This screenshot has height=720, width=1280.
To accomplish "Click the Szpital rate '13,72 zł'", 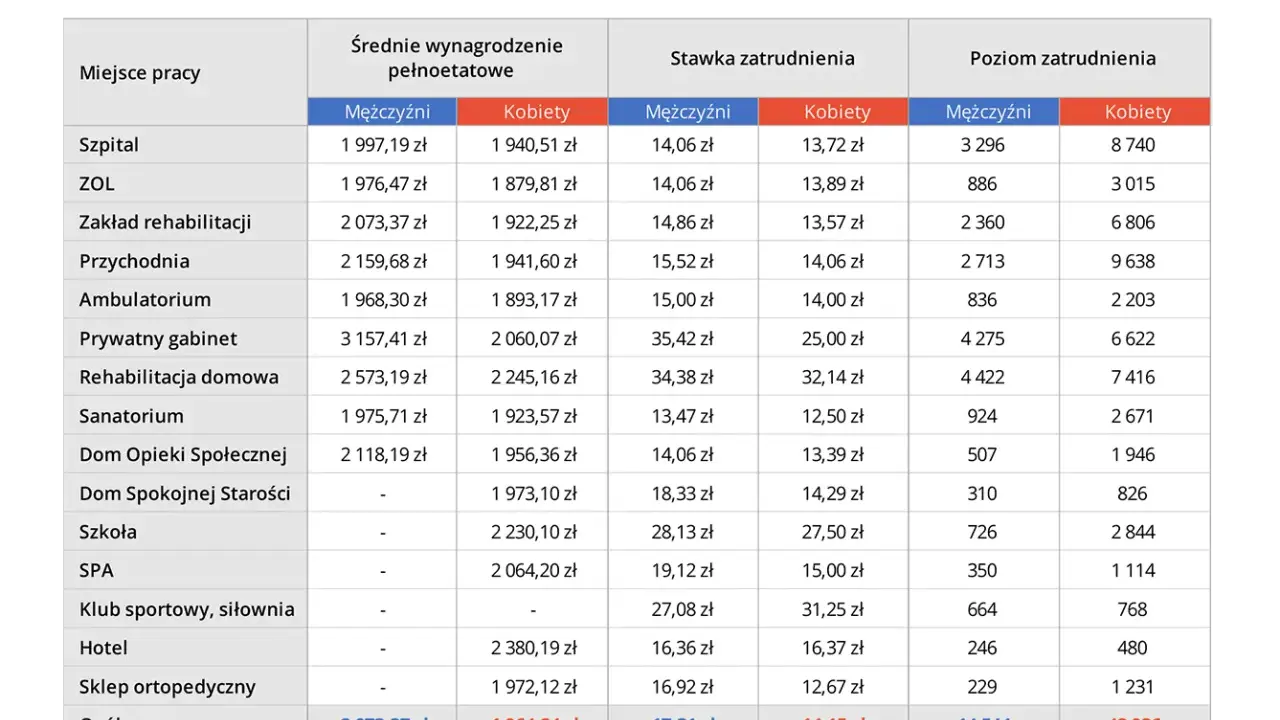I will pos(833,145).
